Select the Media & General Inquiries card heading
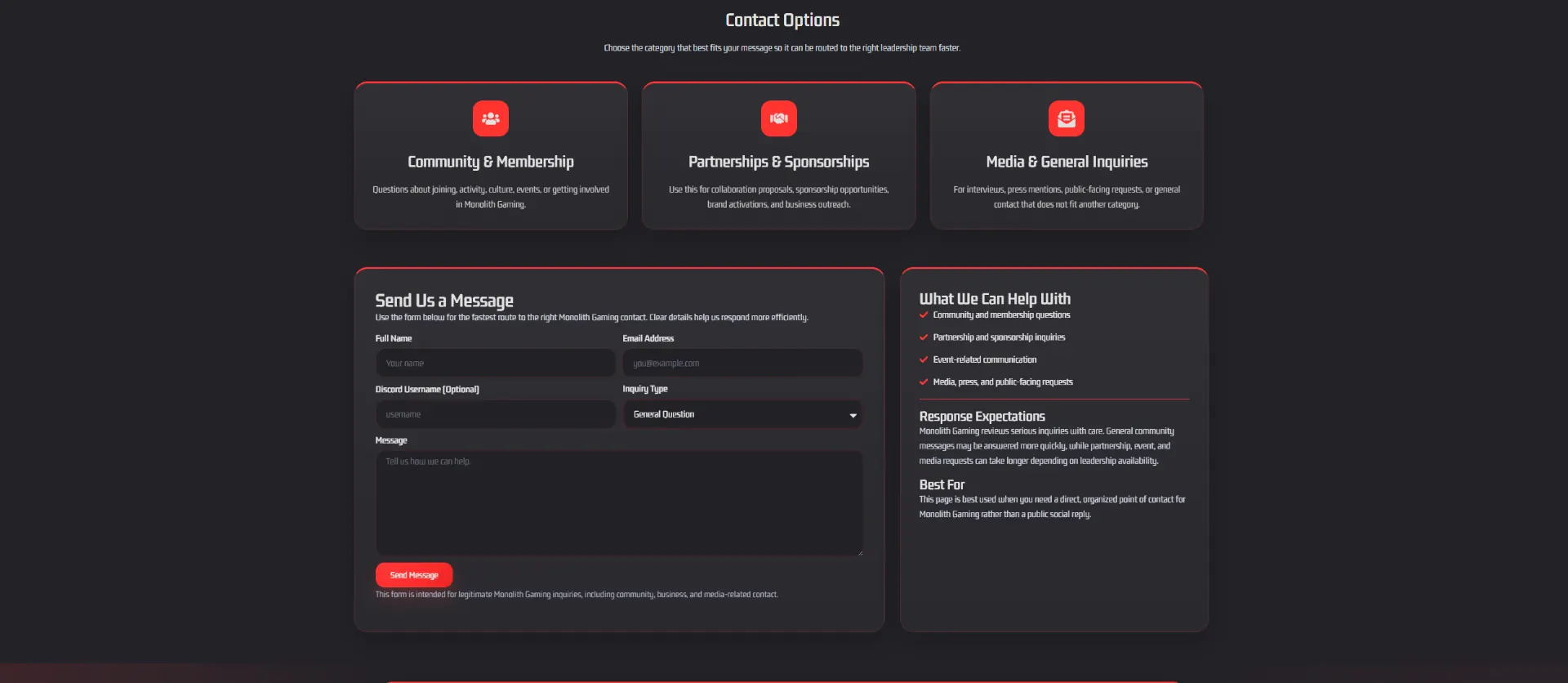 tap(1067, 162)
